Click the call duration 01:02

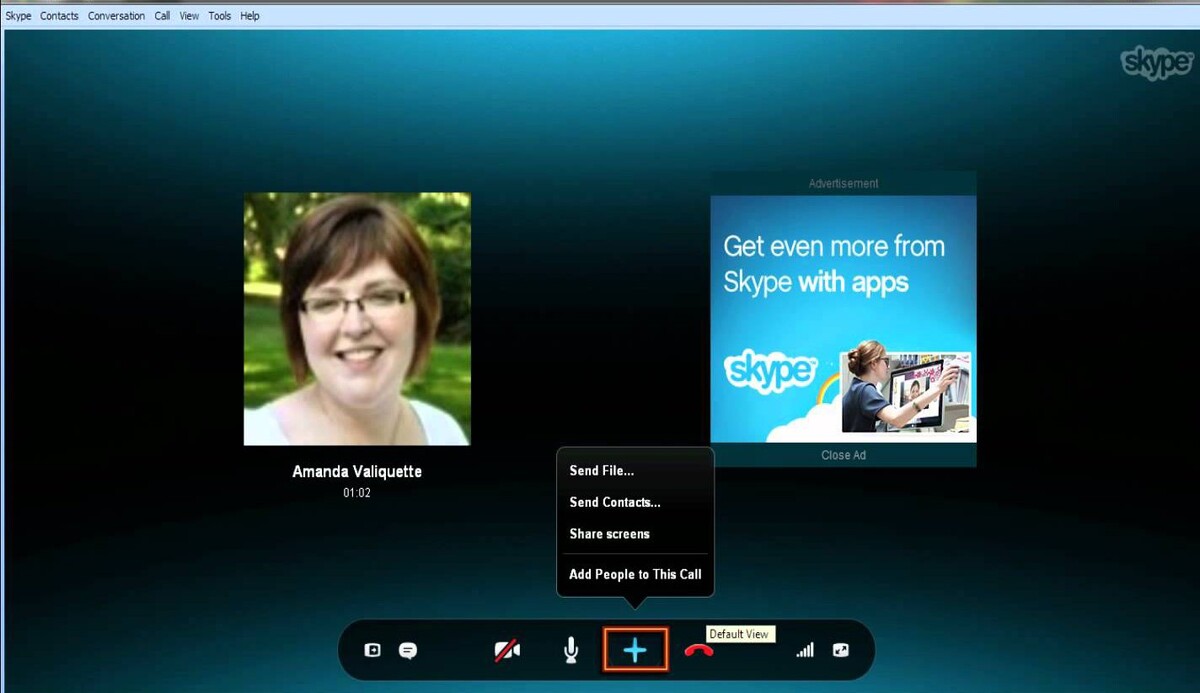357,493
